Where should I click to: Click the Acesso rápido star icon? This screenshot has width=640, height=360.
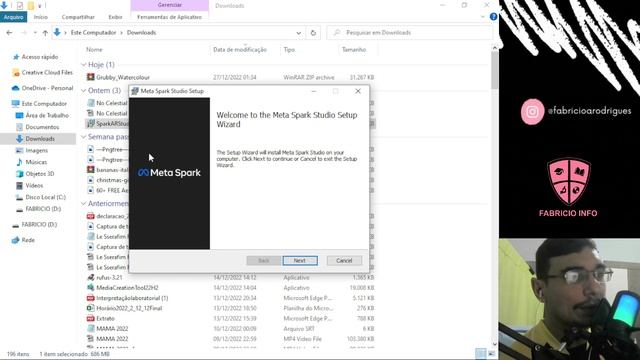[x=16, y=57]
